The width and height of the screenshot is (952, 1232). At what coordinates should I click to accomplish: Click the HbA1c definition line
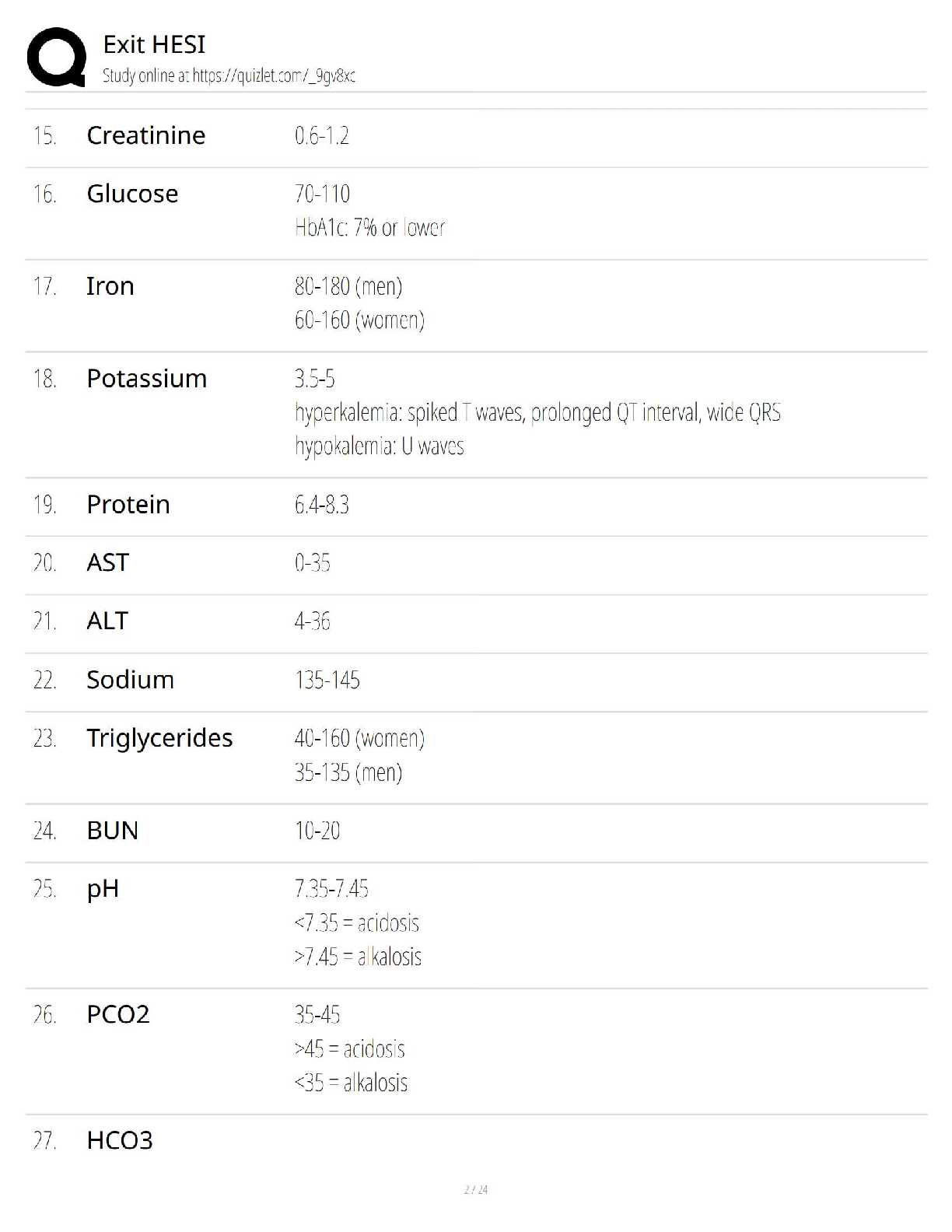click(370, 228)
